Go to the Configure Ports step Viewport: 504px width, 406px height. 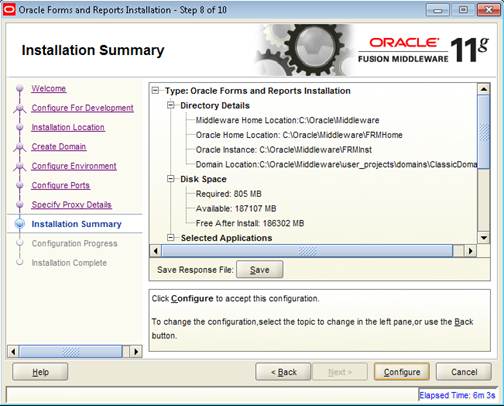tap(61, 185)
